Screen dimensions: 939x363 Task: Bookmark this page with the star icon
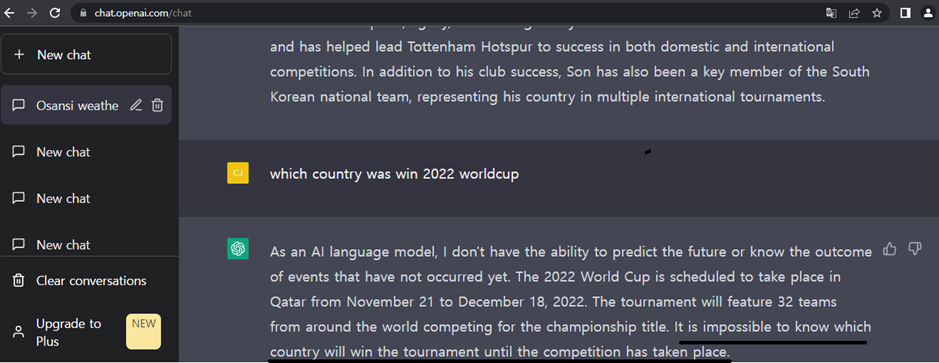pyautogui.click(x=877, y=13)
